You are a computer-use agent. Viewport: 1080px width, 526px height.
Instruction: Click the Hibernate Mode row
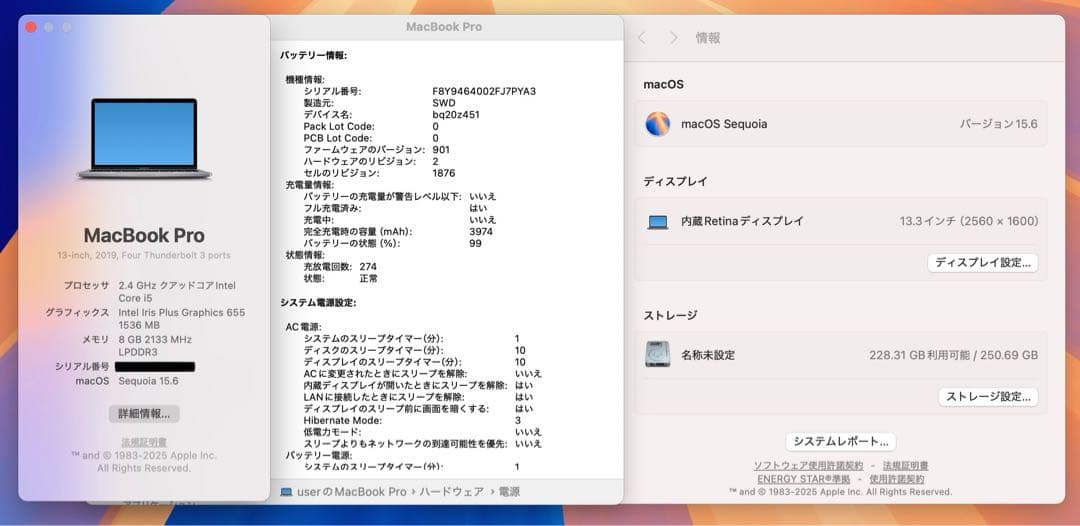tap(412, 421)
